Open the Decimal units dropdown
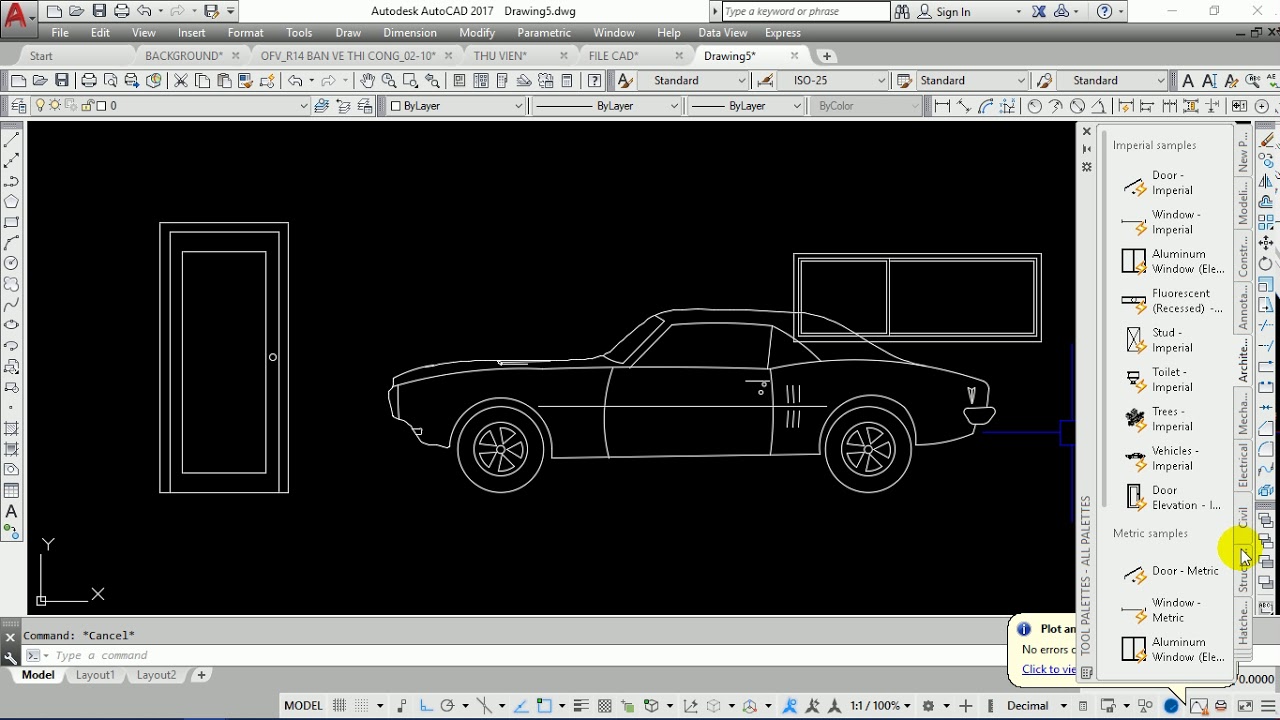This screenshot has width=1280, height=720. click(x=1035, y=706)
